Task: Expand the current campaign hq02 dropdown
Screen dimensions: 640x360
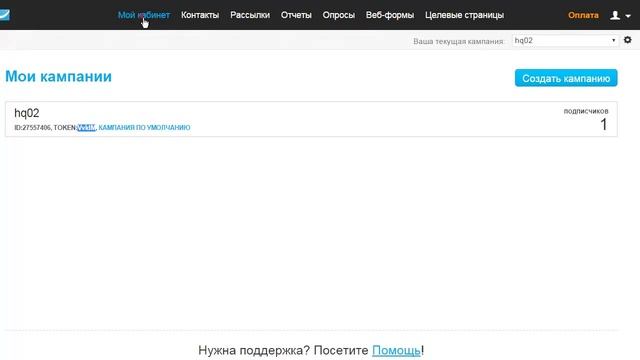Action: [565, 40]
